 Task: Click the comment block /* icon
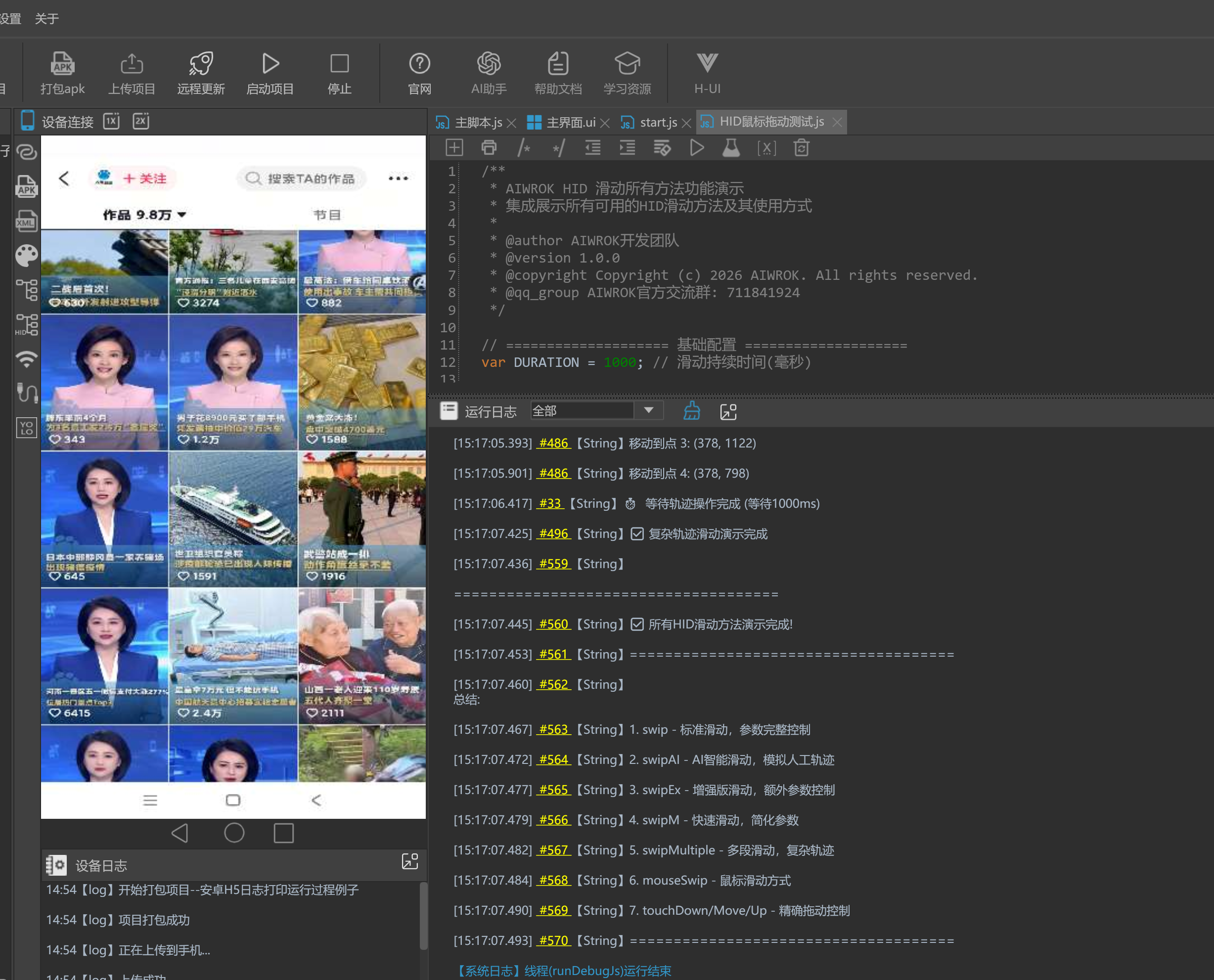pos(524,148)
